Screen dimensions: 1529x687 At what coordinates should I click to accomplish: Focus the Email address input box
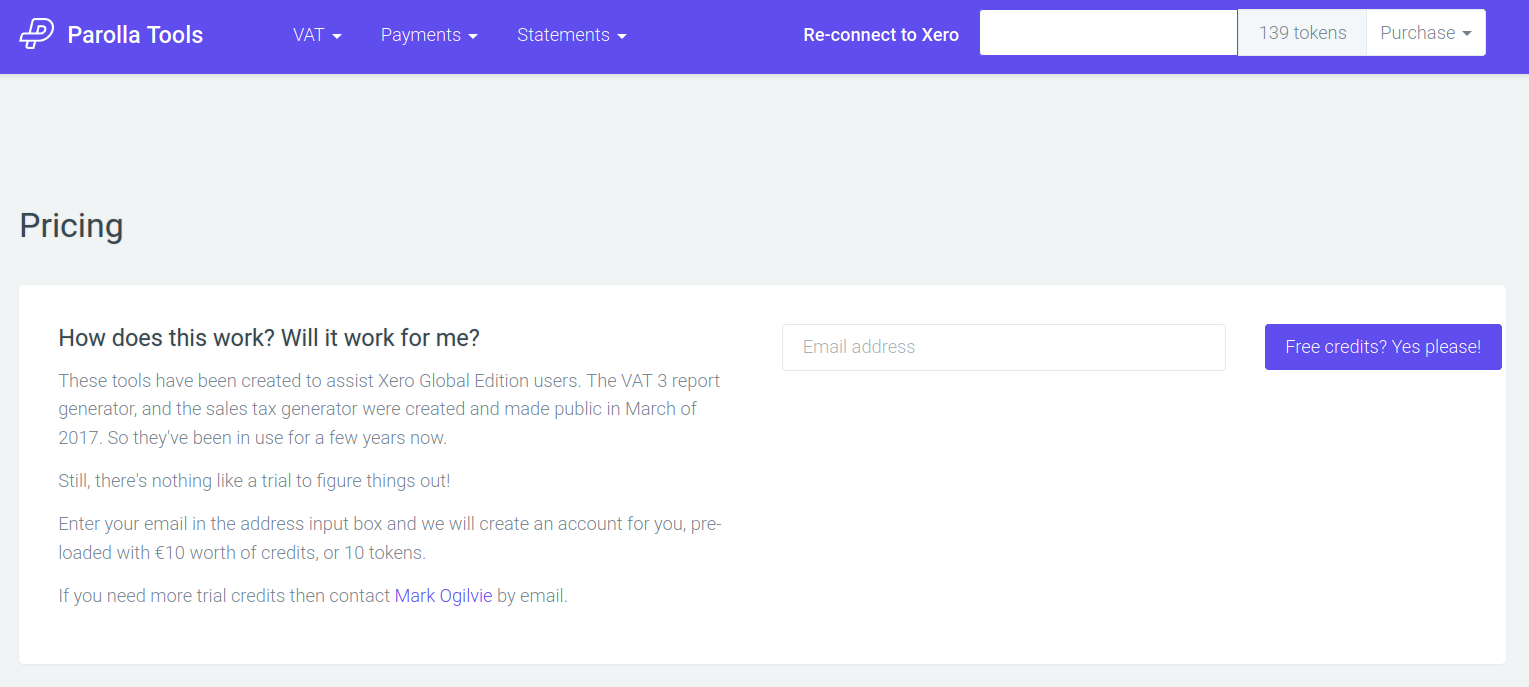pos(1003,347)
